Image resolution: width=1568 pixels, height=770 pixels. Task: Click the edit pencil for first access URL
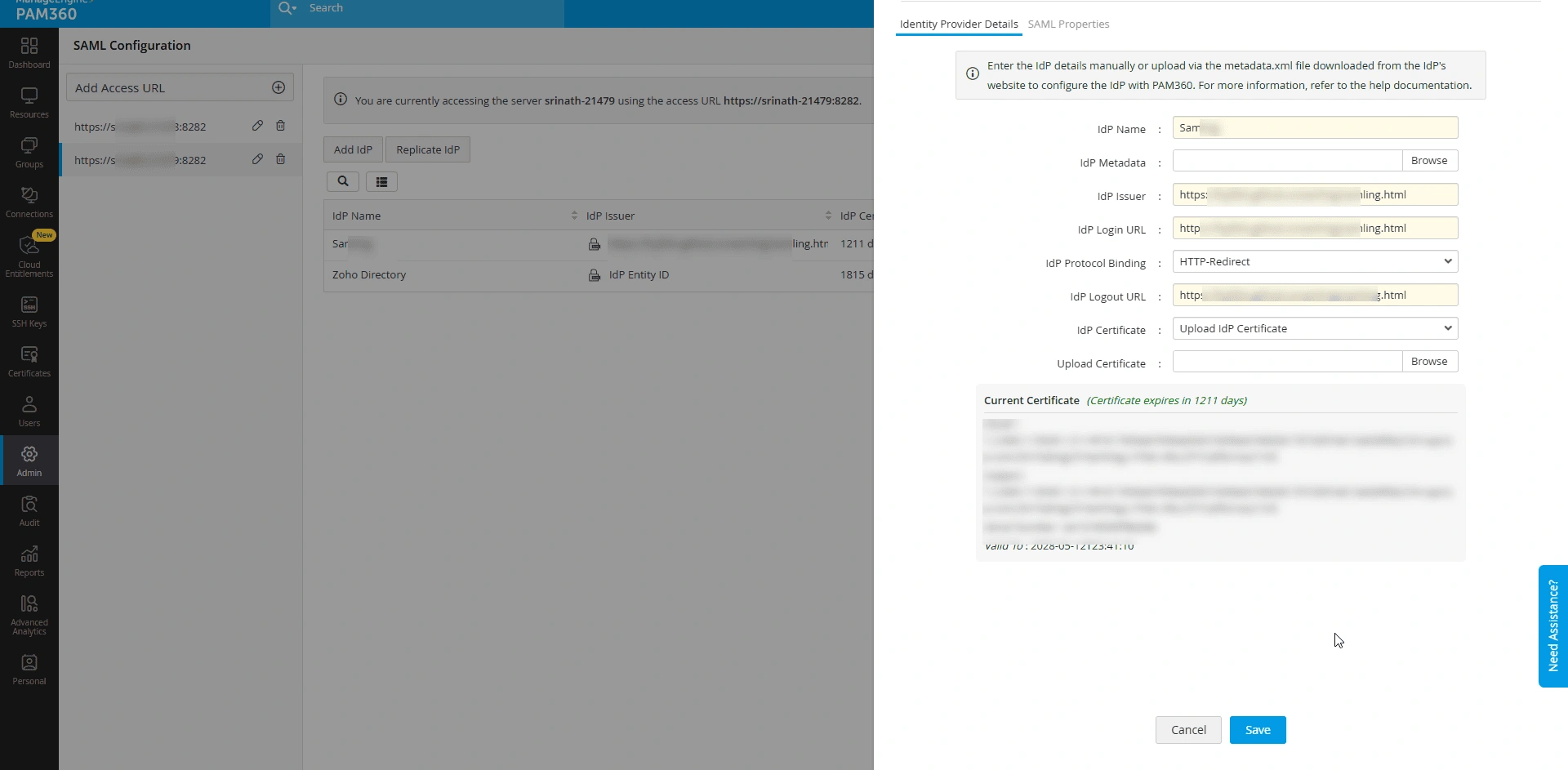(x=257, y=126)
